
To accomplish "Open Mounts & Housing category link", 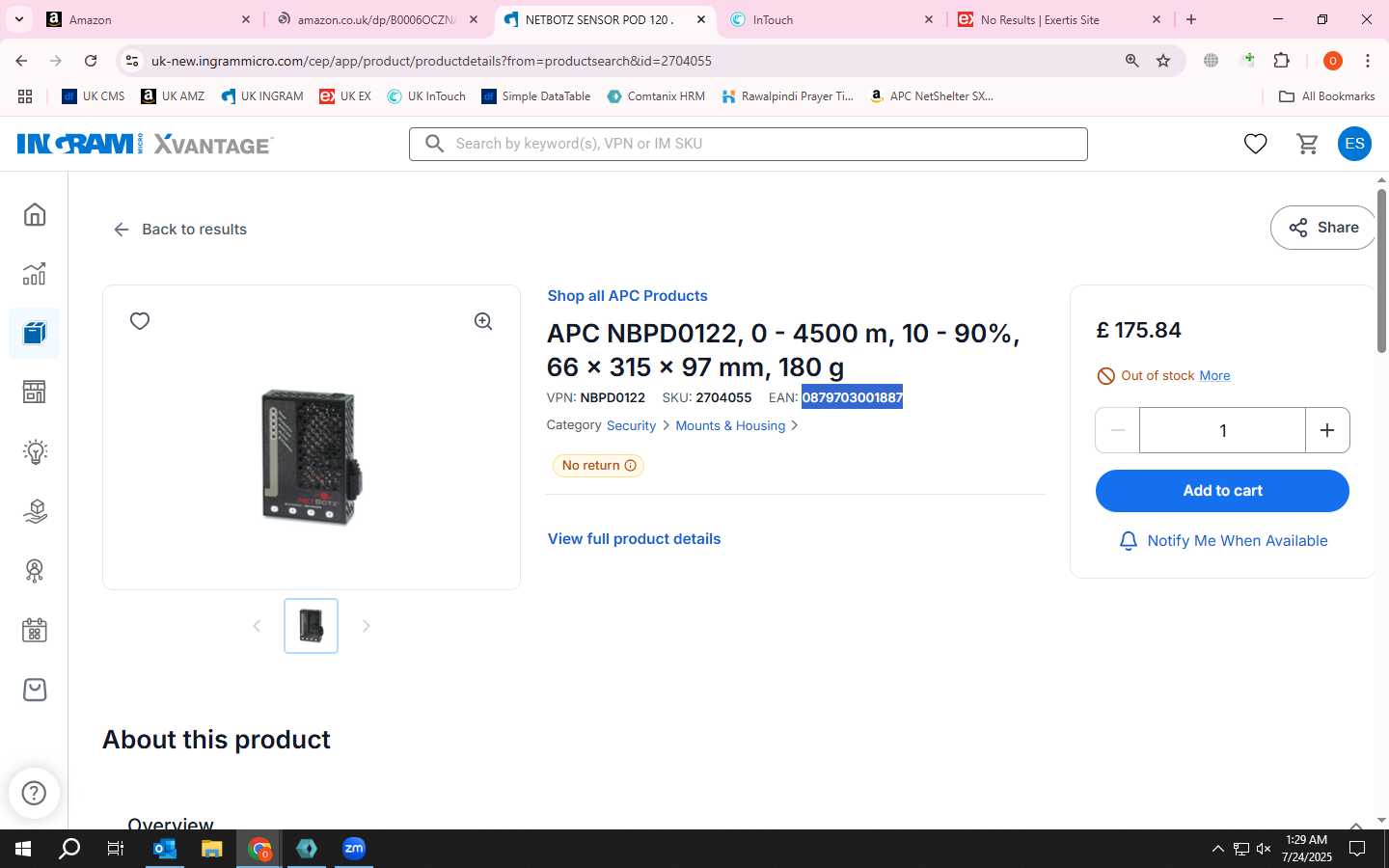I will coord(730,425).
